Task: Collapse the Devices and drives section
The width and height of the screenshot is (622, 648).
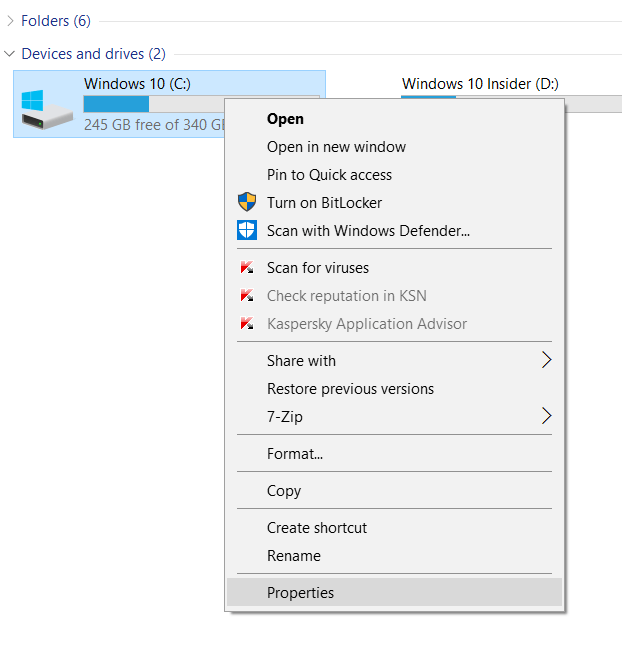Action: point(9,54)
